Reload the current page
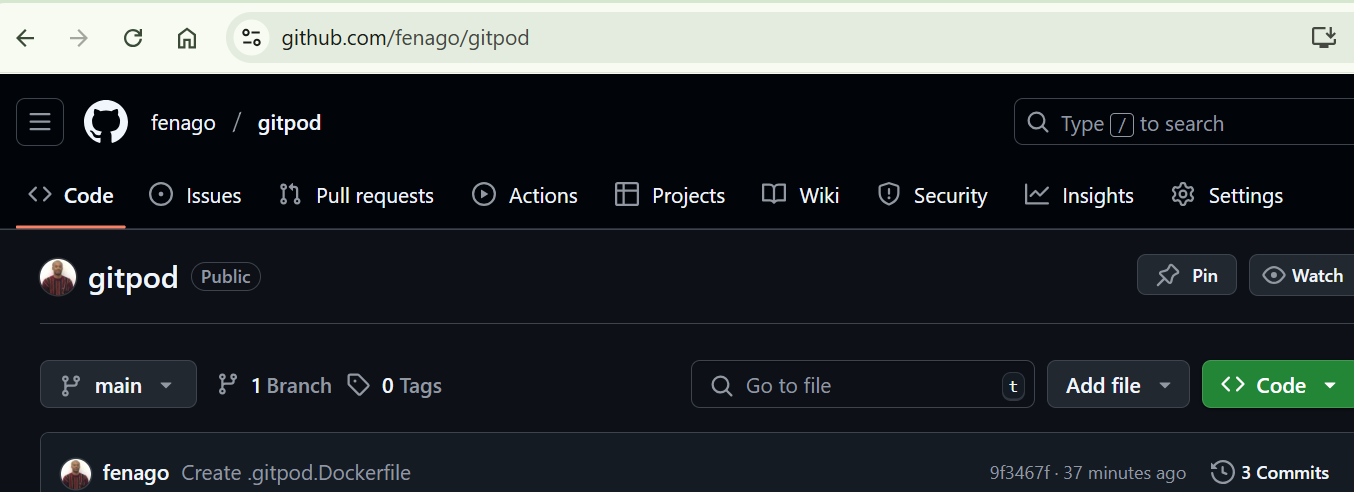Image resolution: width=1354 pixels, height=492 pixels. [x=133, y=38]
